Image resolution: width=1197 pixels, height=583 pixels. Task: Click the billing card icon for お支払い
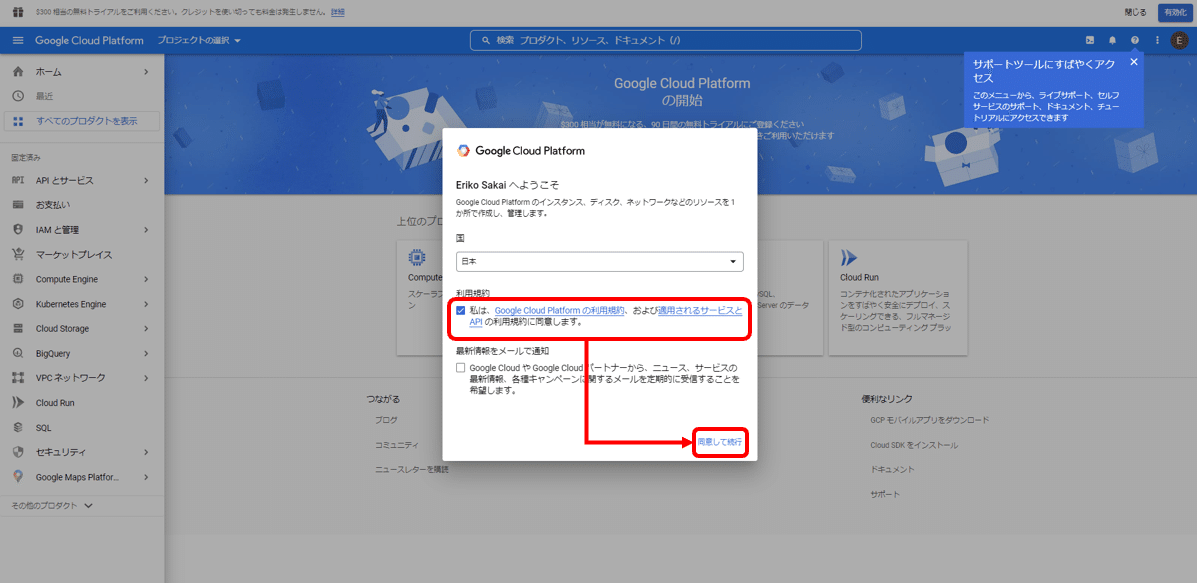[18, 205]
